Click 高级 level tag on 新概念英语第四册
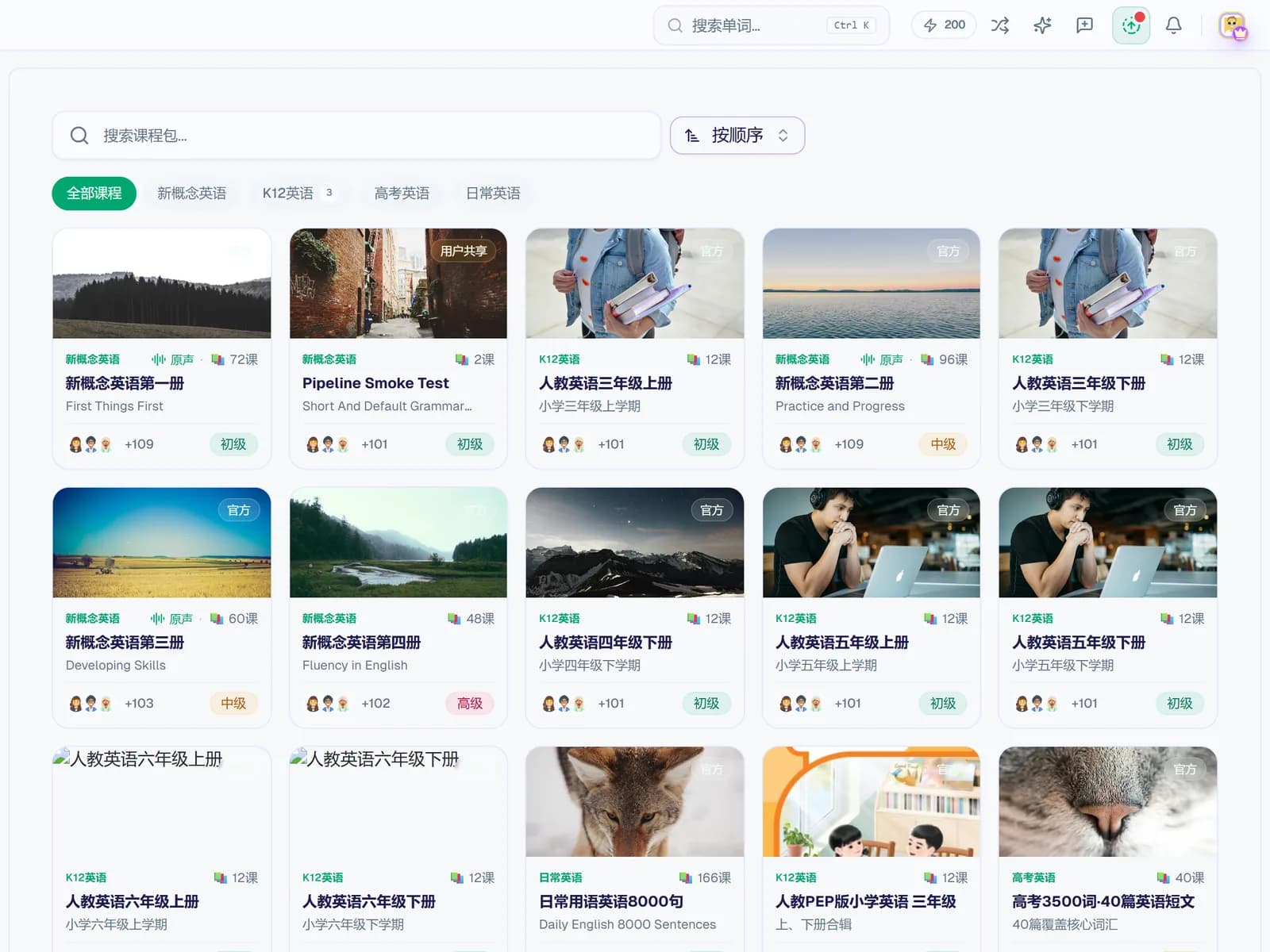Viewport: 1270px width, 952px height. tap(470, 704)
